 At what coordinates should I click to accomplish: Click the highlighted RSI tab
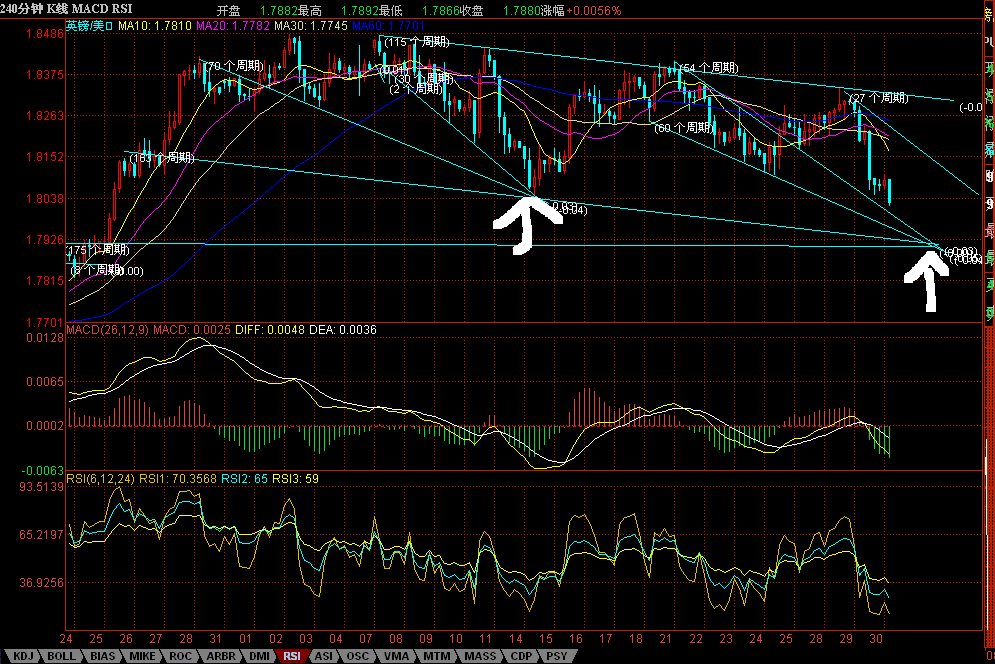point(292,656)
